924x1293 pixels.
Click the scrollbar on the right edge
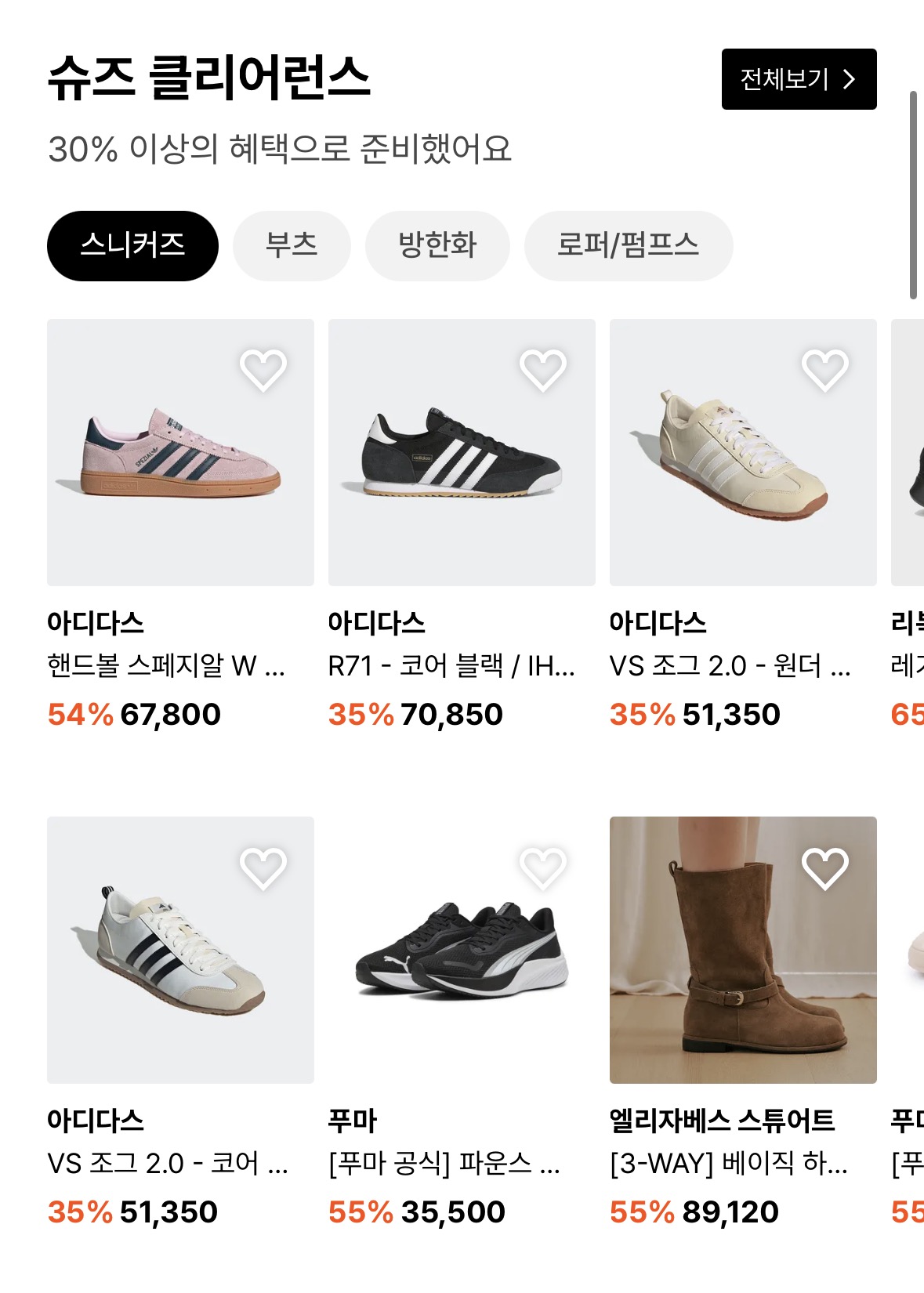pos(914,188)
